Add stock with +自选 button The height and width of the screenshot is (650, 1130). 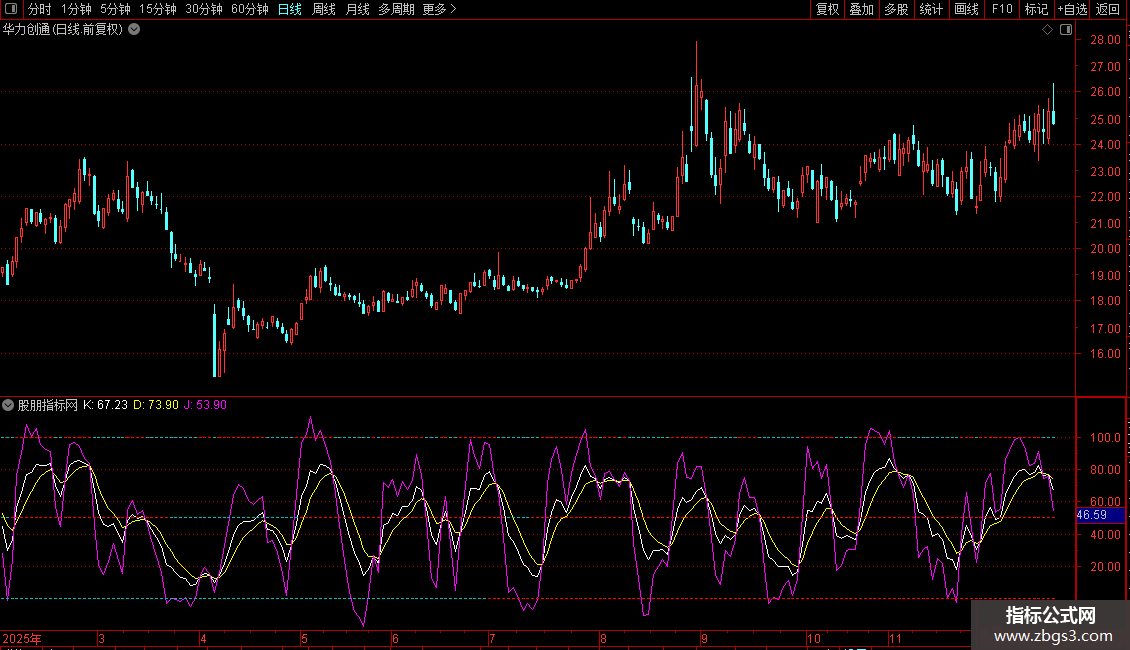[x=1072, y=10]
